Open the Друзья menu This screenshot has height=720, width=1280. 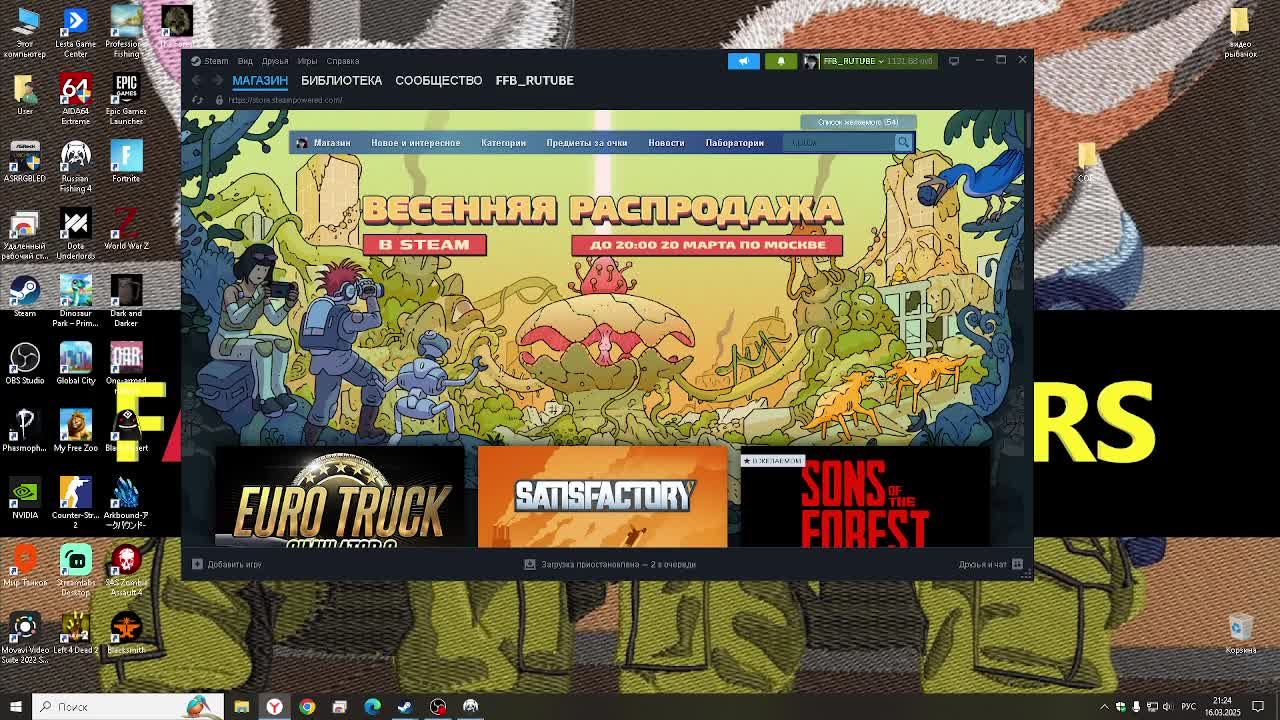[275, 61]
